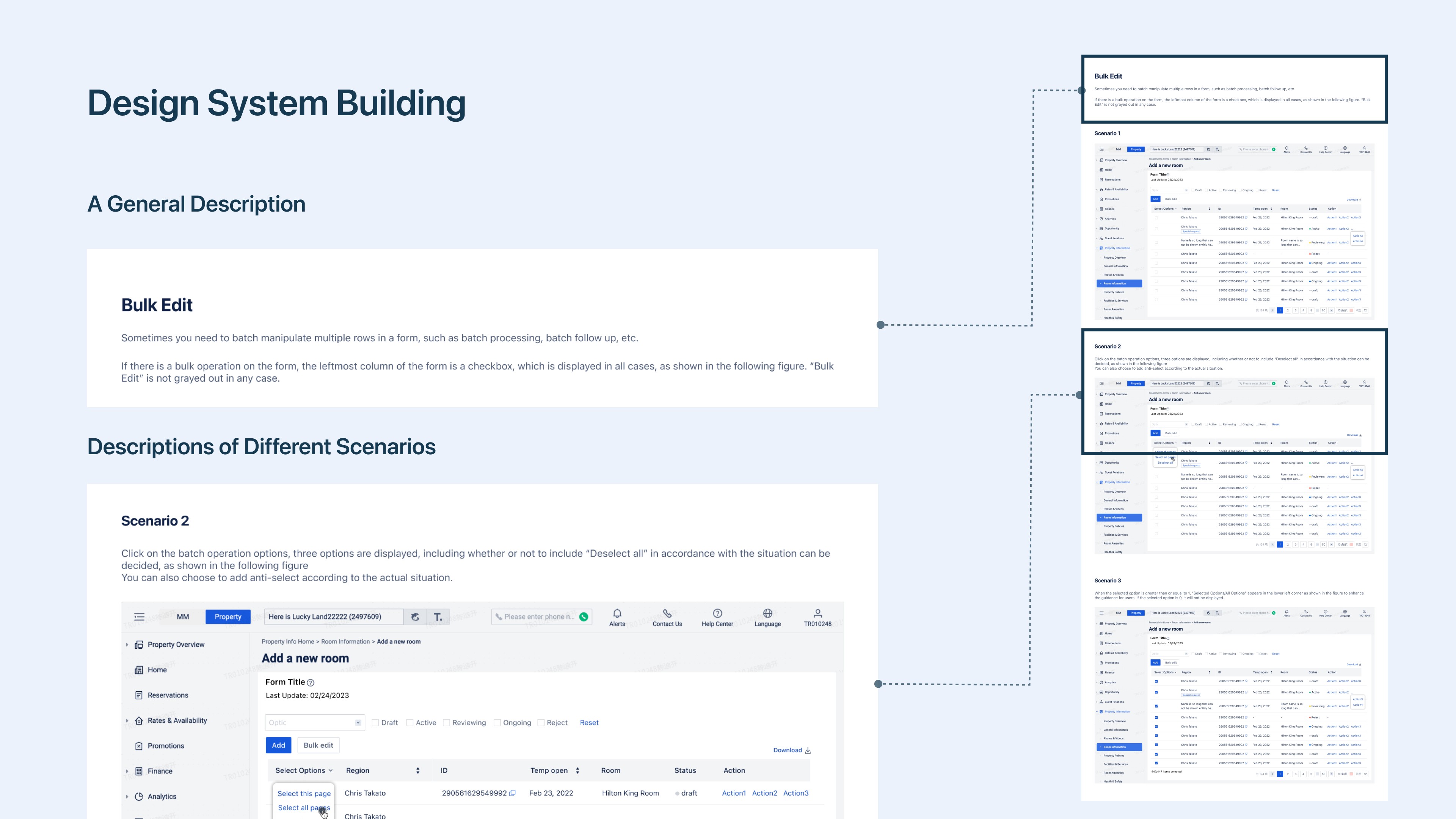Select the Bulk Edit thumbnail card

1235,89
